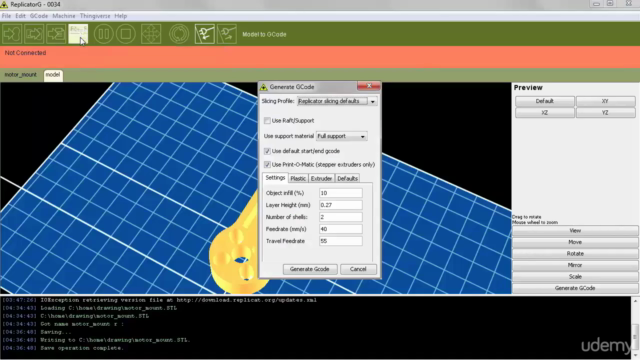Open the Thingiverse menu
Image resolution: width=640 pixels, height=360 pixels.
coord(95,16)
